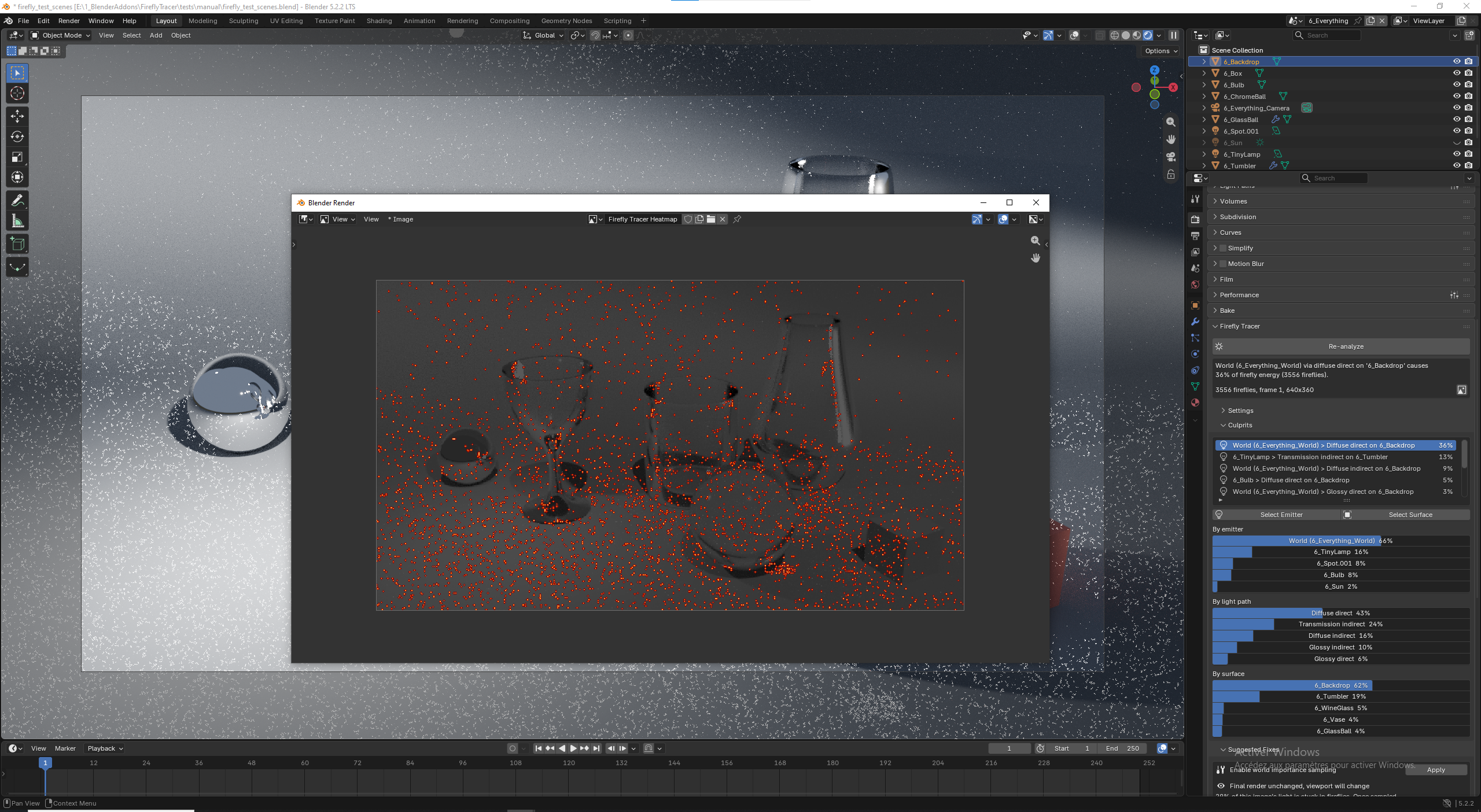Screen dimensions: 1481x812
Task: Click the Re-analyze button
Action: tap(1341, 346)
